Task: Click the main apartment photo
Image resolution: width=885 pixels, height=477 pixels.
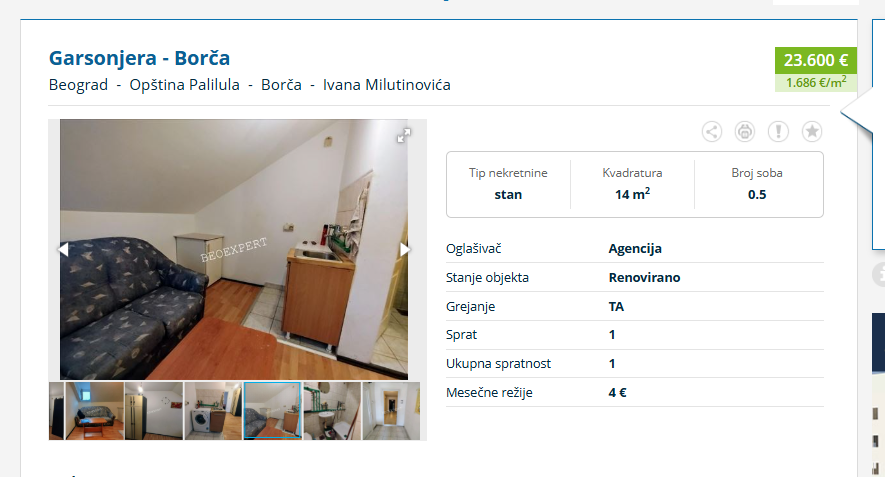Action: pyautogui.click(x=234, y=250)
